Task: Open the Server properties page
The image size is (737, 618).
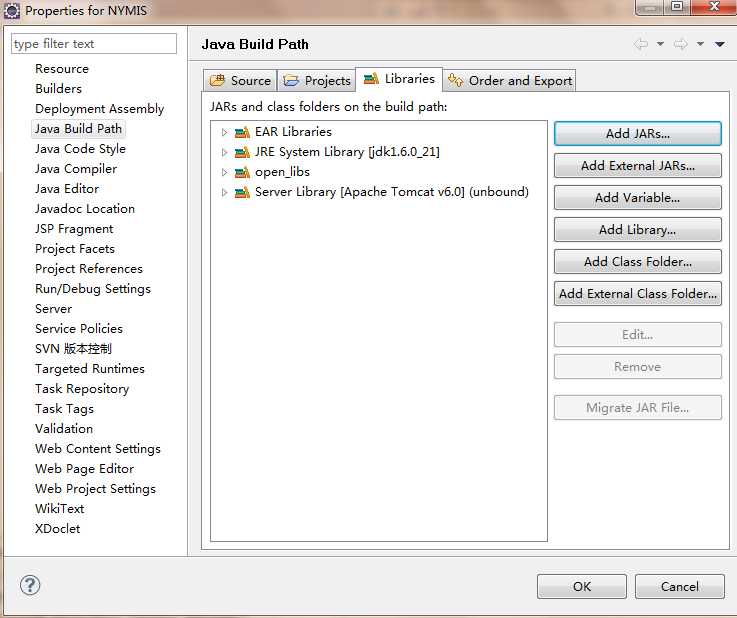Action: (54, 309)
